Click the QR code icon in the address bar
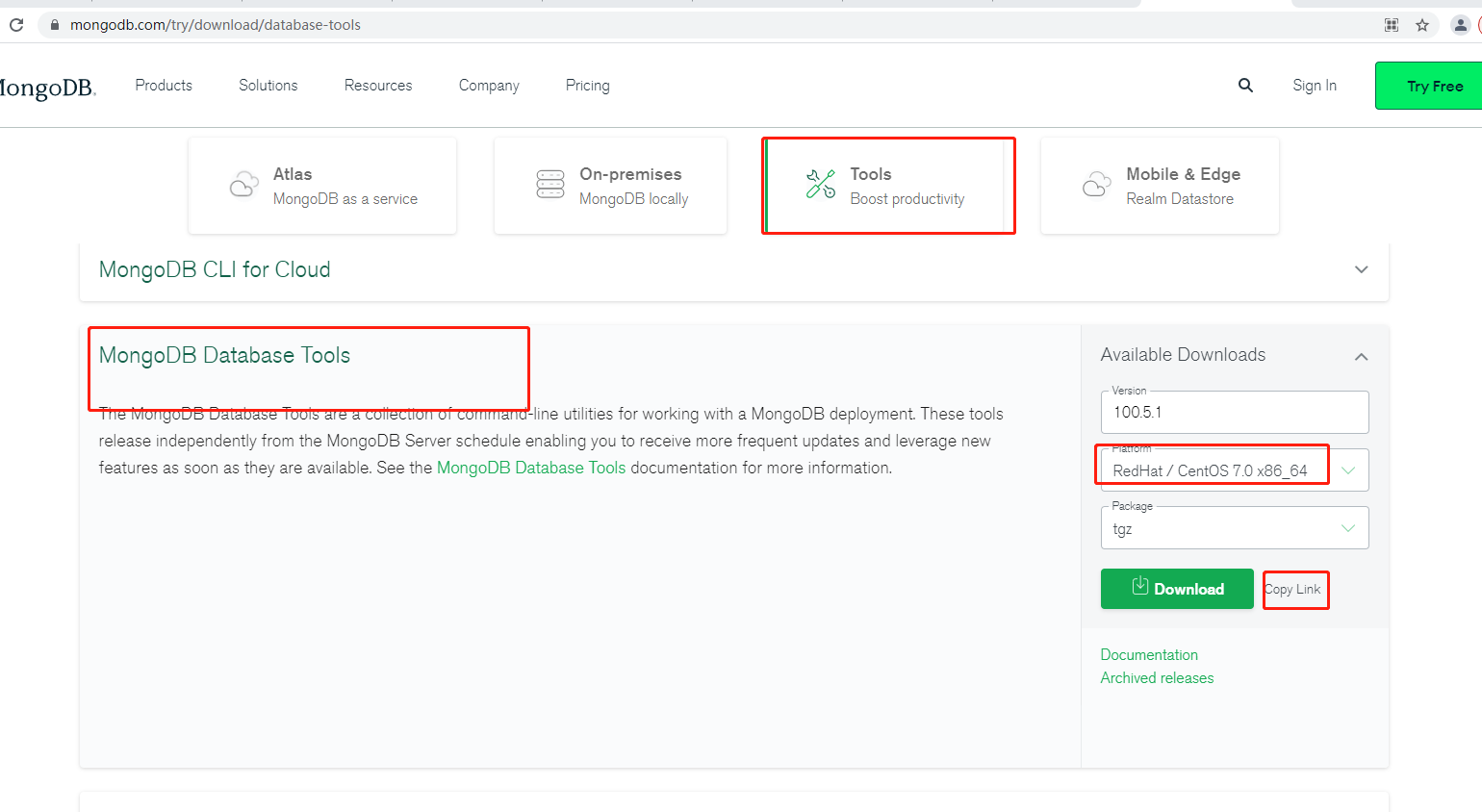The width and height of the screenshot is (1482, 812). [1392, 25]
